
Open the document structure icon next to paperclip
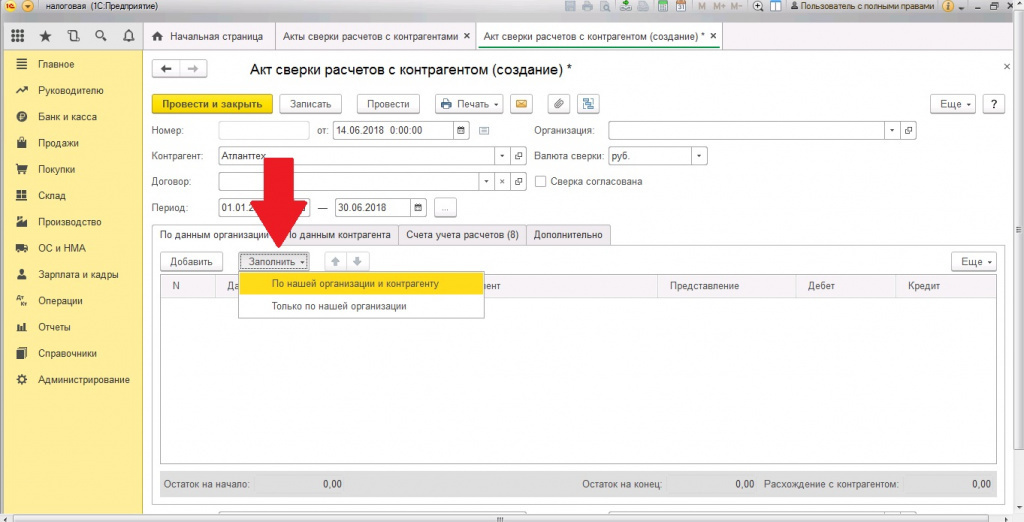(588, 104)
